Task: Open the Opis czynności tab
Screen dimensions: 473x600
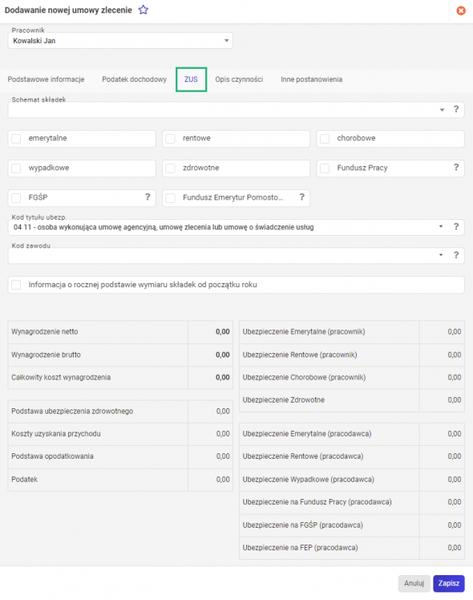Action: click(239, 80)
